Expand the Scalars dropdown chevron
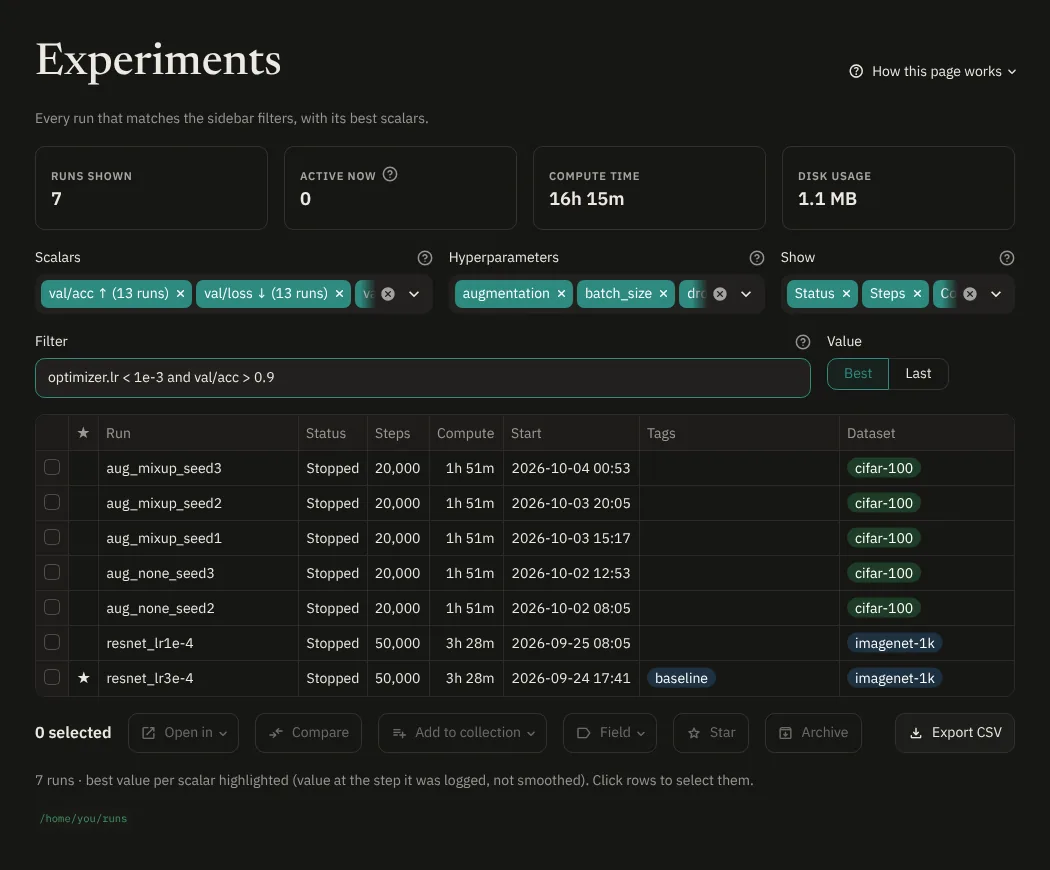 click(414, 294)
